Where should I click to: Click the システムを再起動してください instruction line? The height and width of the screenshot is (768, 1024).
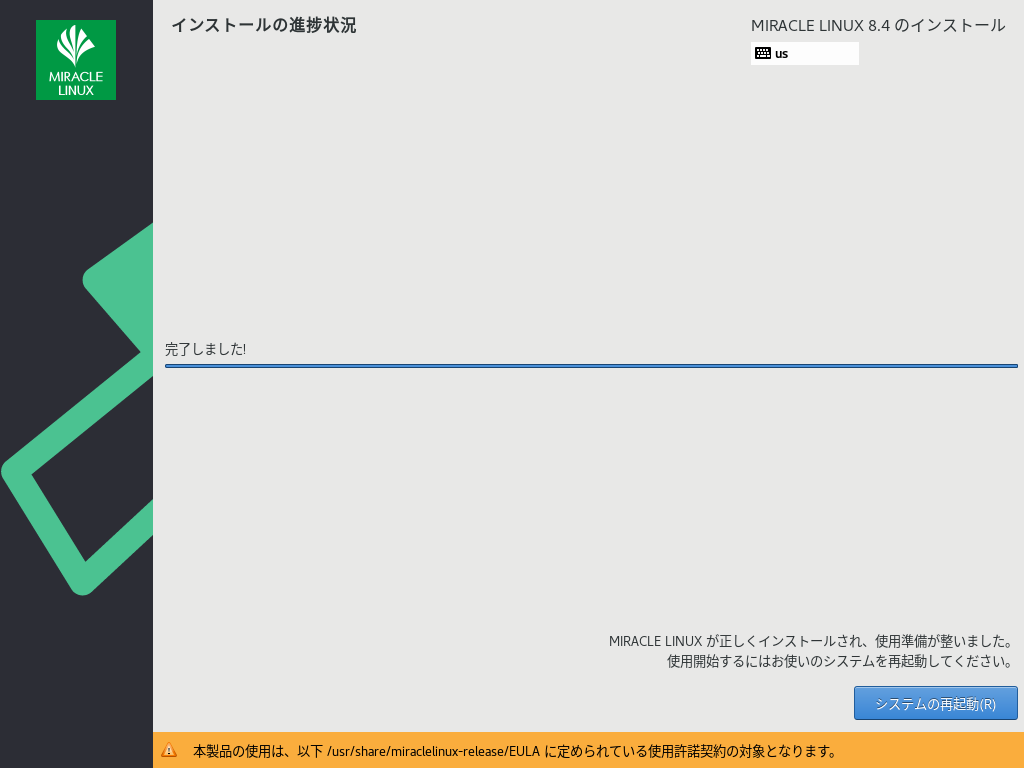[839, 661]
